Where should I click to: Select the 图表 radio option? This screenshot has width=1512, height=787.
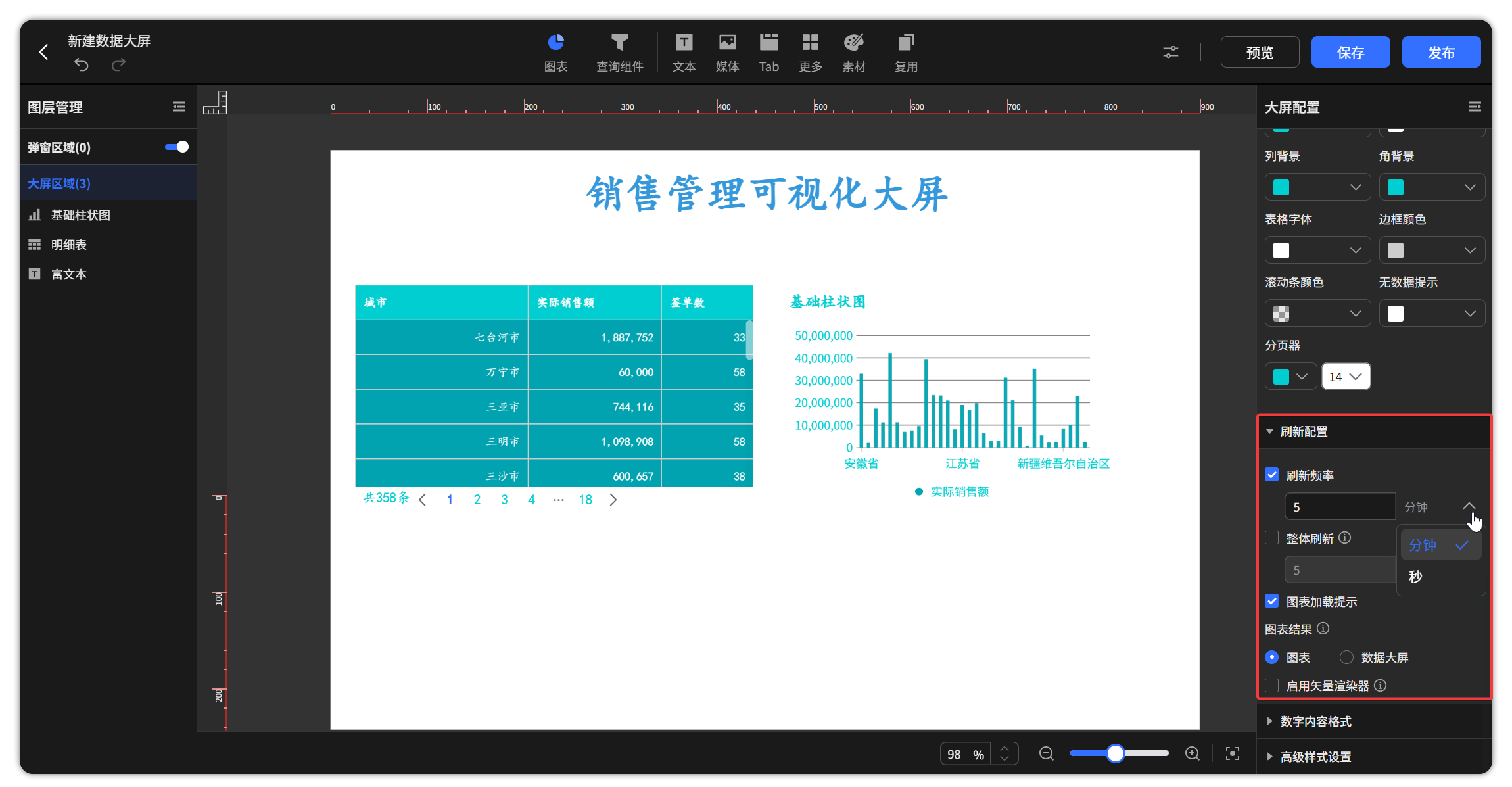tap(1272, 657)
